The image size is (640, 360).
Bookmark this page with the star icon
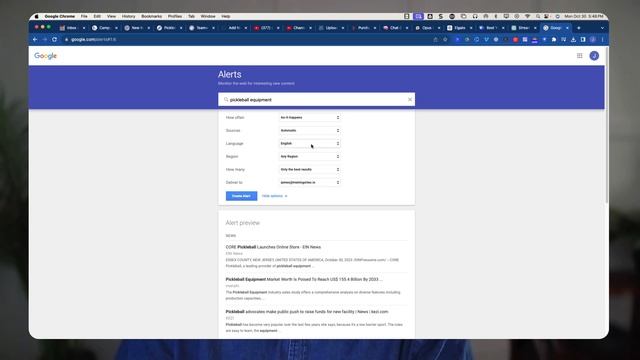445,40
